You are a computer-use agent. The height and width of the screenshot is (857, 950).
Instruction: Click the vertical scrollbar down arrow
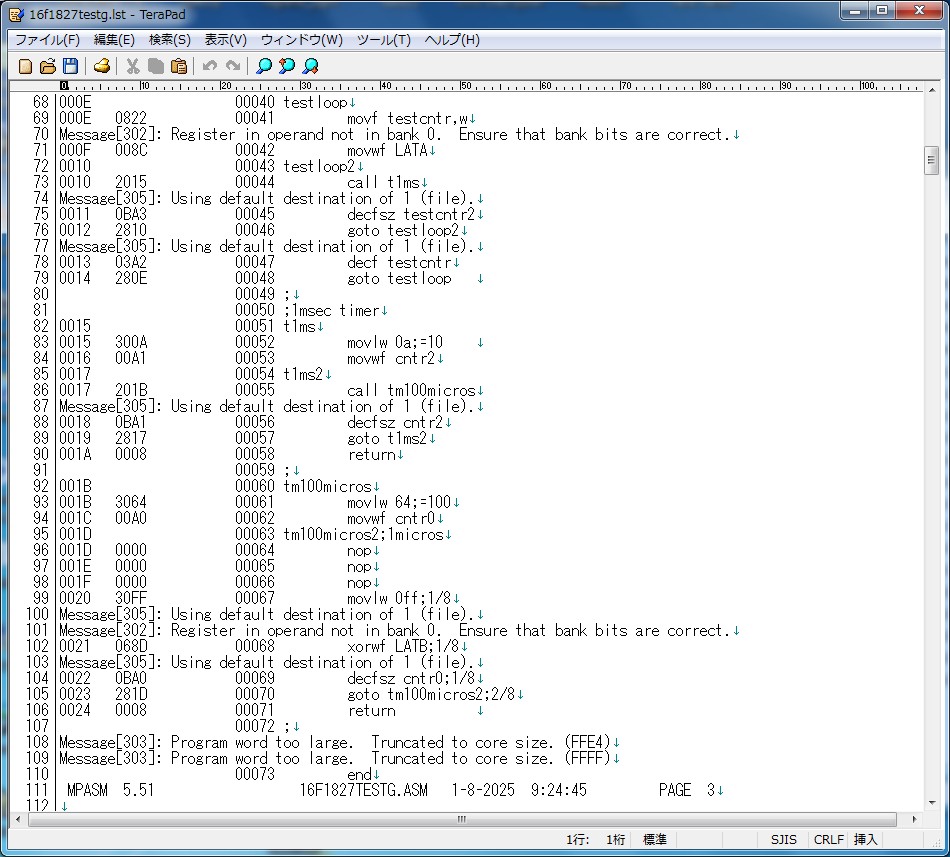[931, 803]
